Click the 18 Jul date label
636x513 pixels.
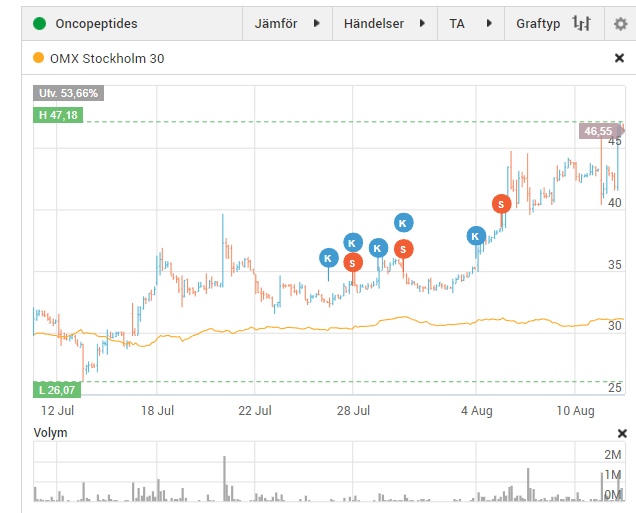(157, 411)
